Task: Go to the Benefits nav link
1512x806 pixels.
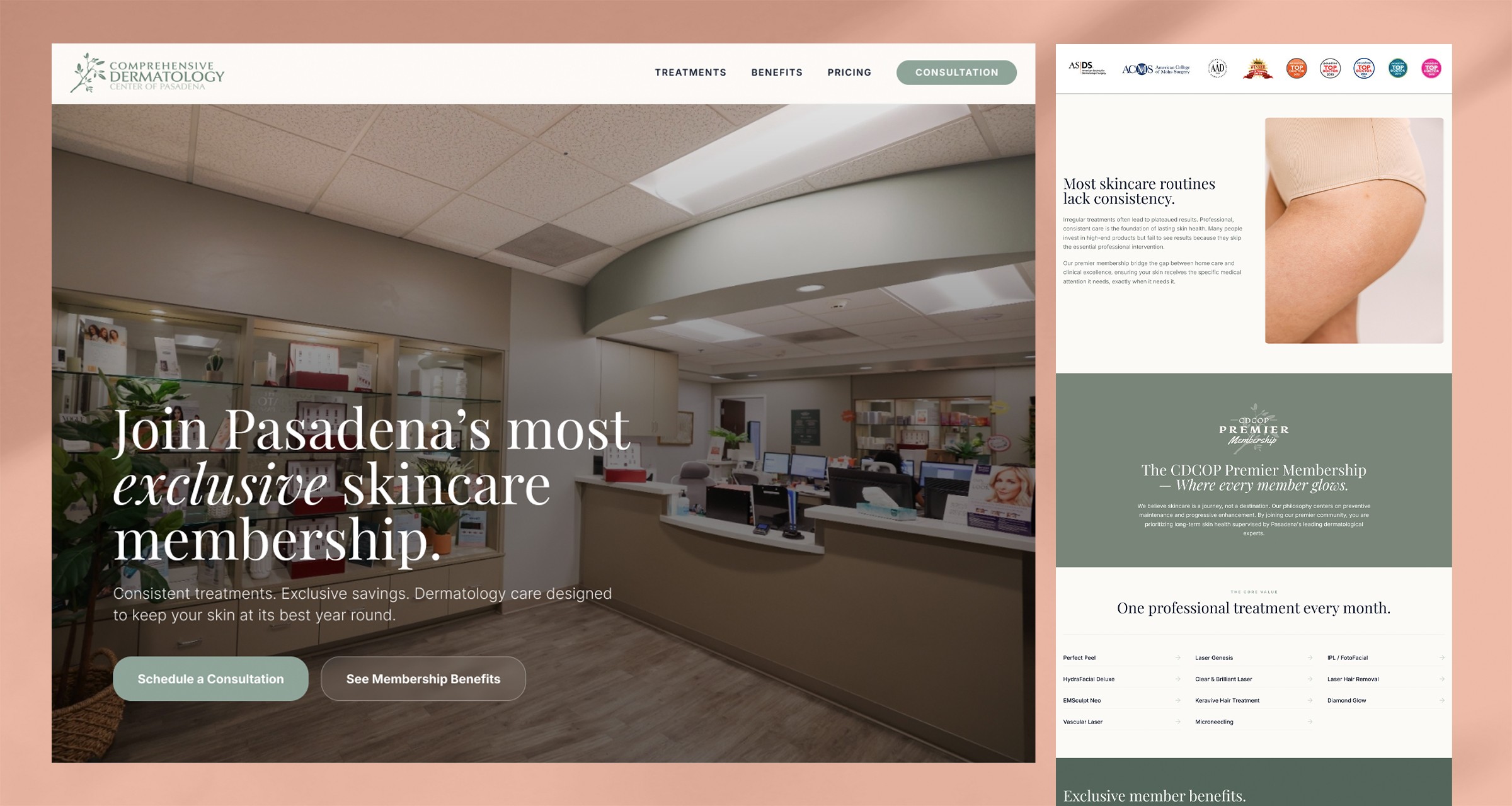Action: pos(777,72)
